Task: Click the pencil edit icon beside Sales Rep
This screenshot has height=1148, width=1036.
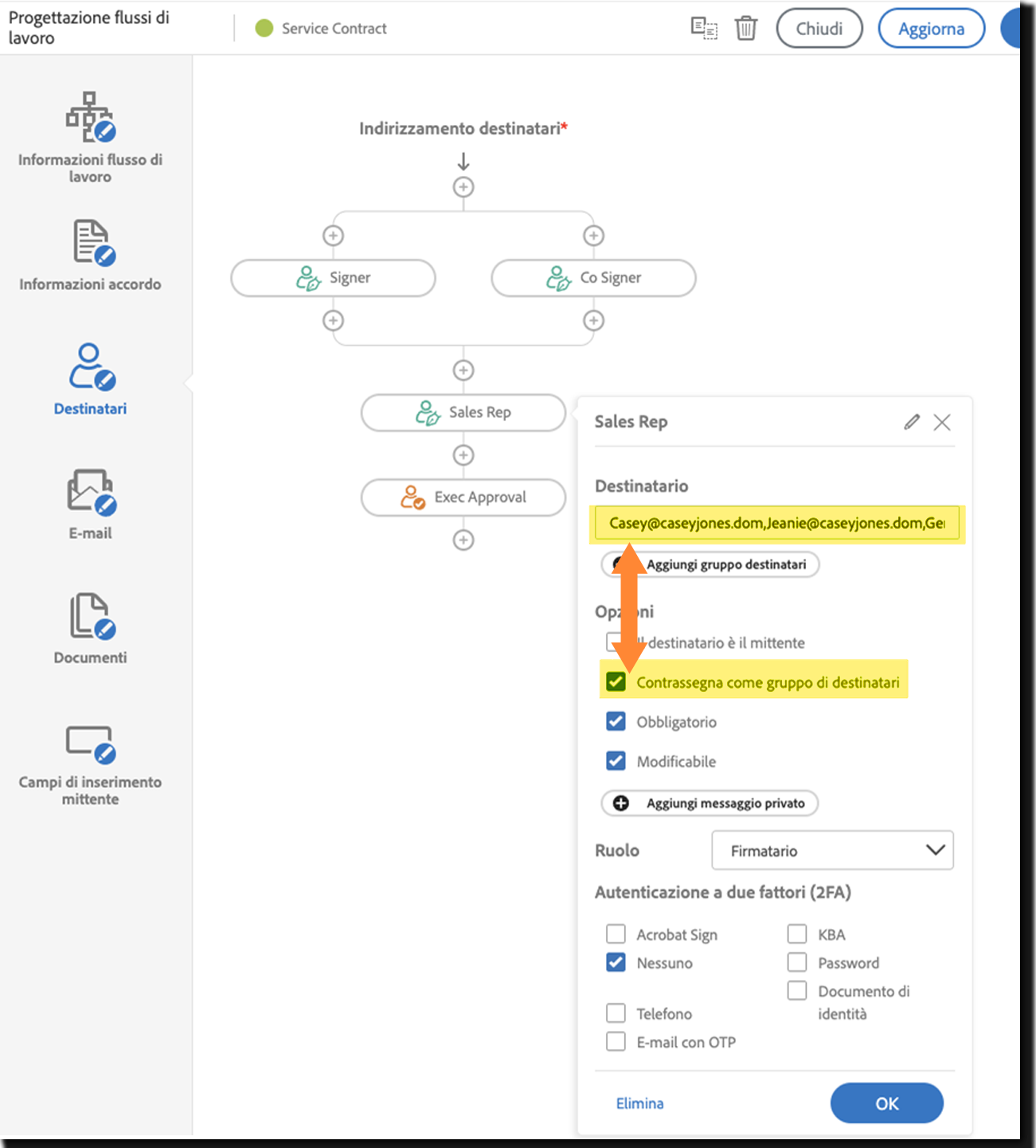Action: (912, 422)
